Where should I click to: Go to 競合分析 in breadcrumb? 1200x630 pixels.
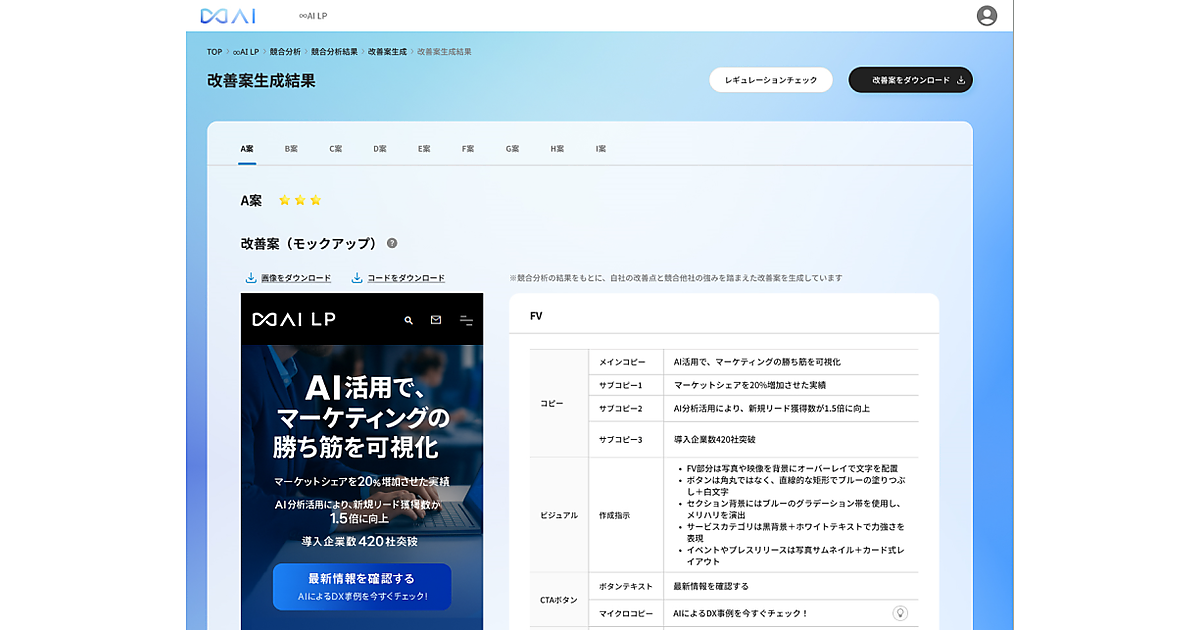[x=285, y=51]
